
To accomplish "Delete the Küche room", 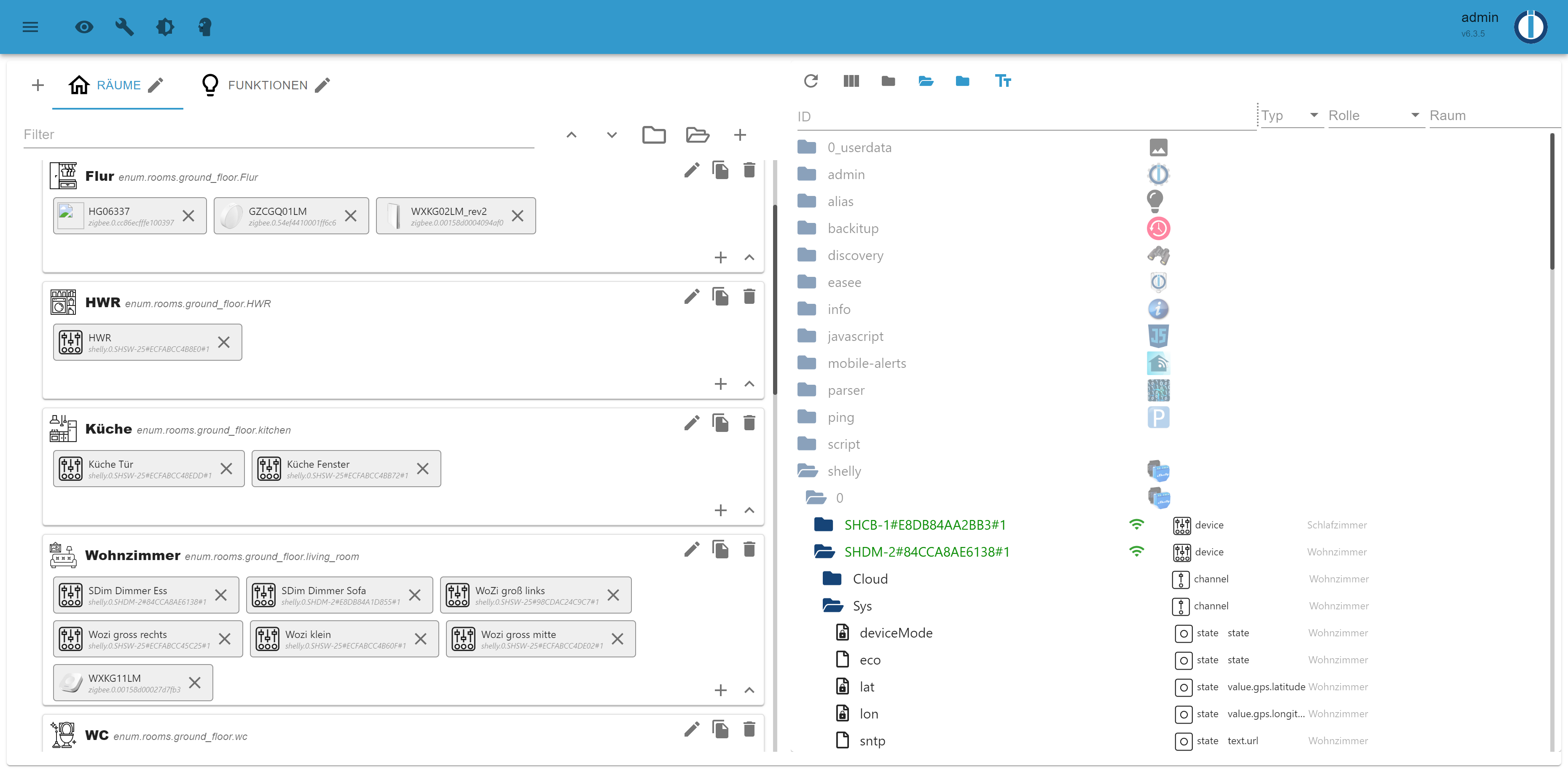I will coord(749,423).
